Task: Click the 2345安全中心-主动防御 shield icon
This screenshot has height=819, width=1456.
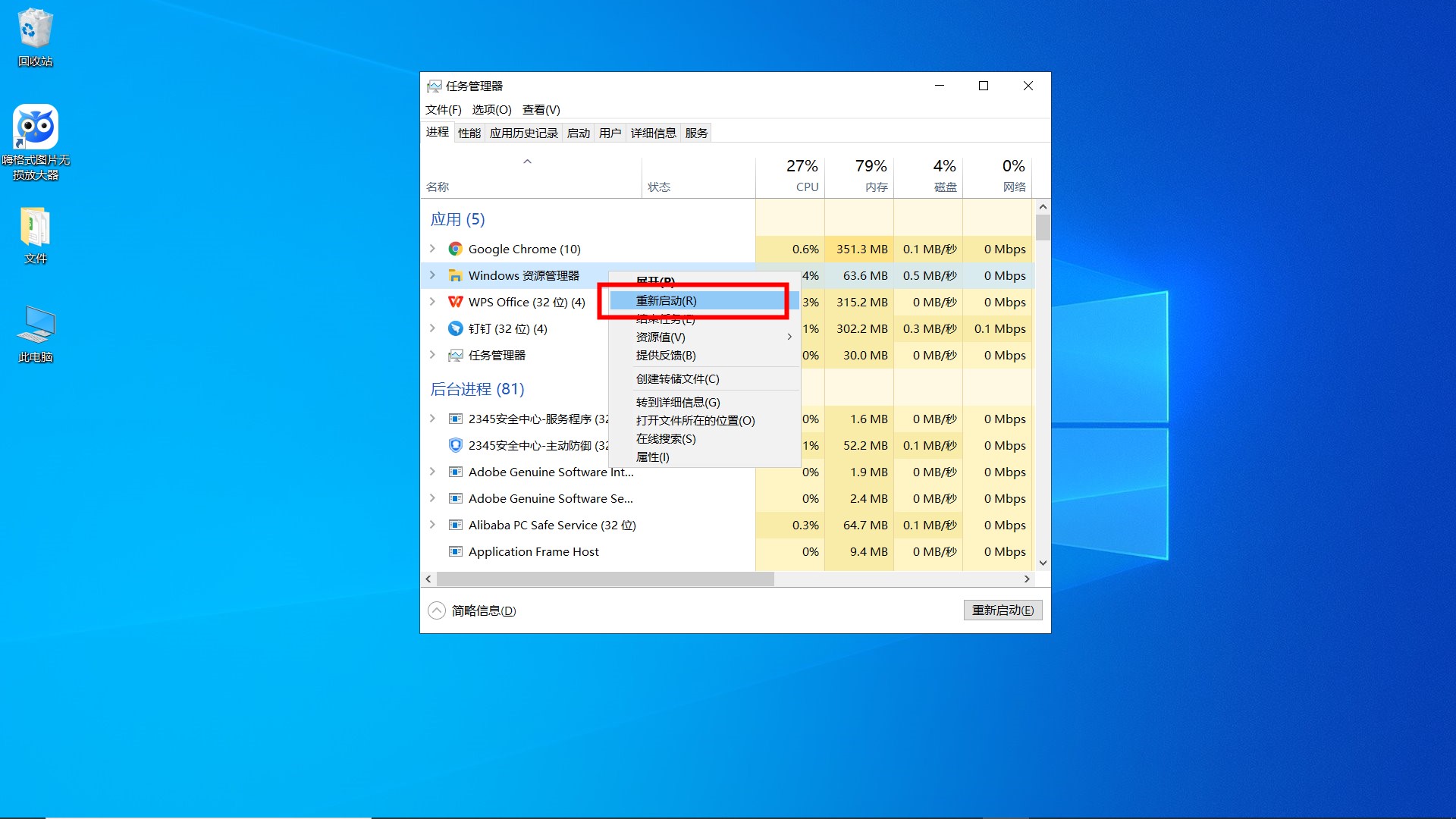Action: [455, 445]
